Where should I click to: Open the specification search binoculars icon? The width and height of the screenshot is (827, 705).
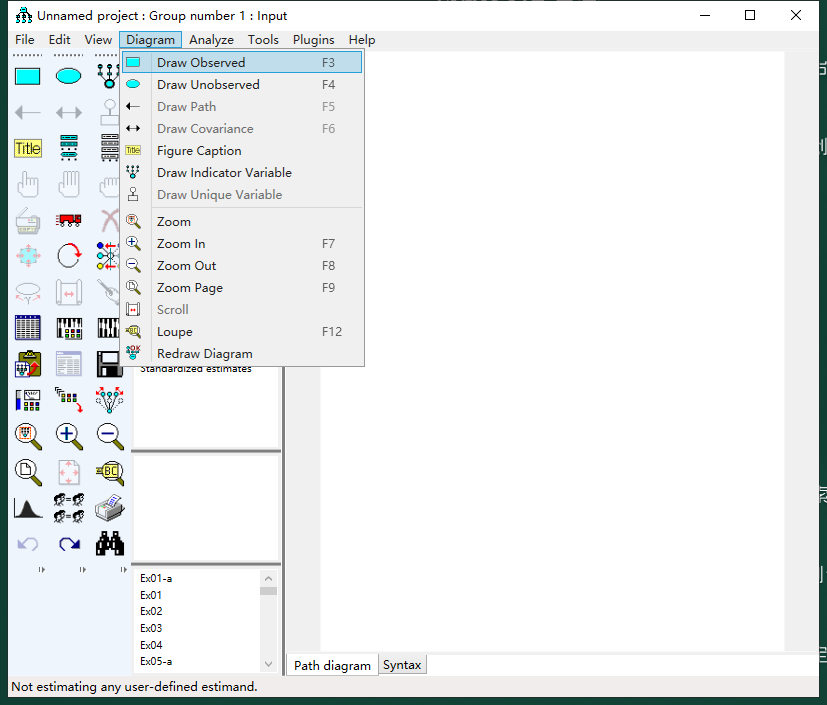click(x=110, y=544)
